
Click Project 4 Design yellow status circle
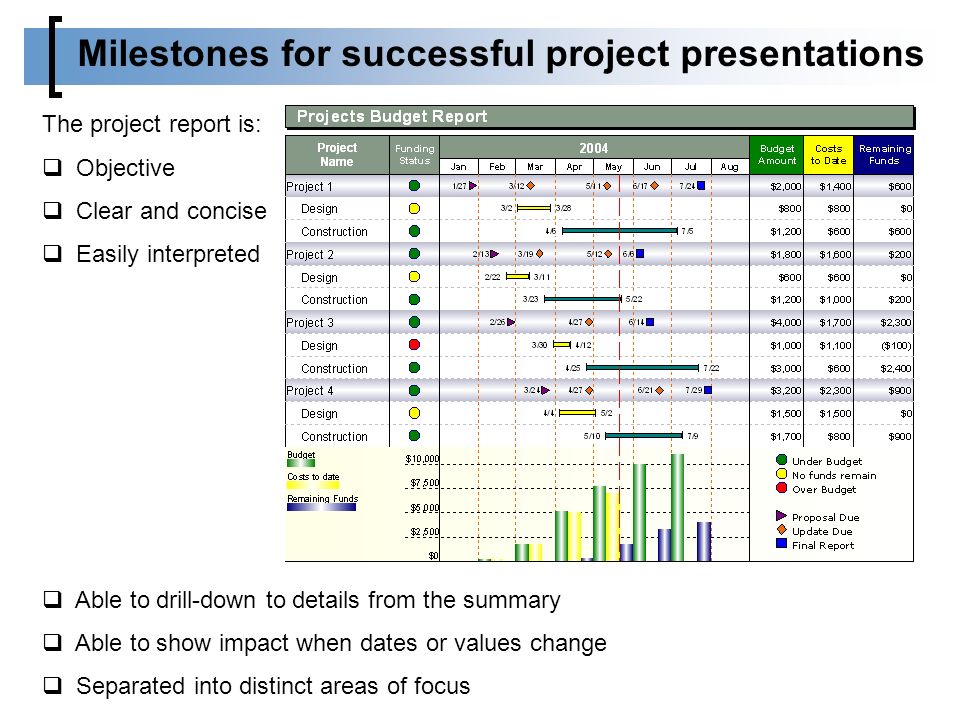[x=414, y=413]
